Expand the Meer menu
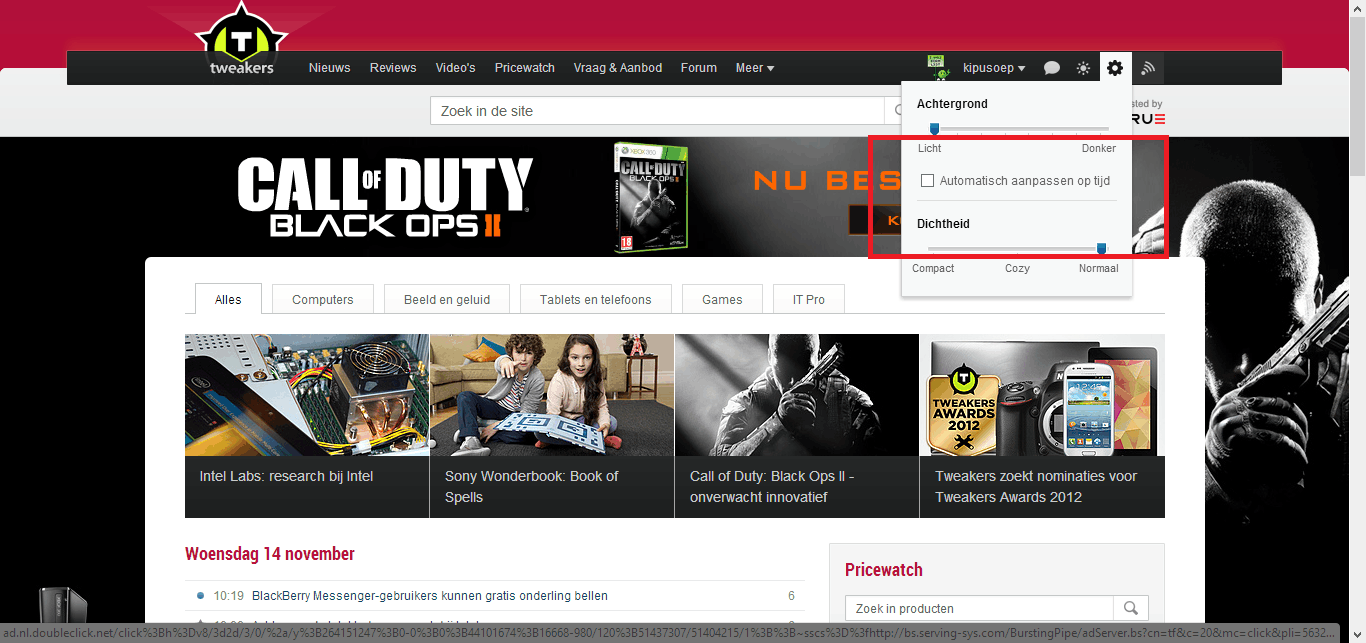1366x643 pixels. [755, 68]
